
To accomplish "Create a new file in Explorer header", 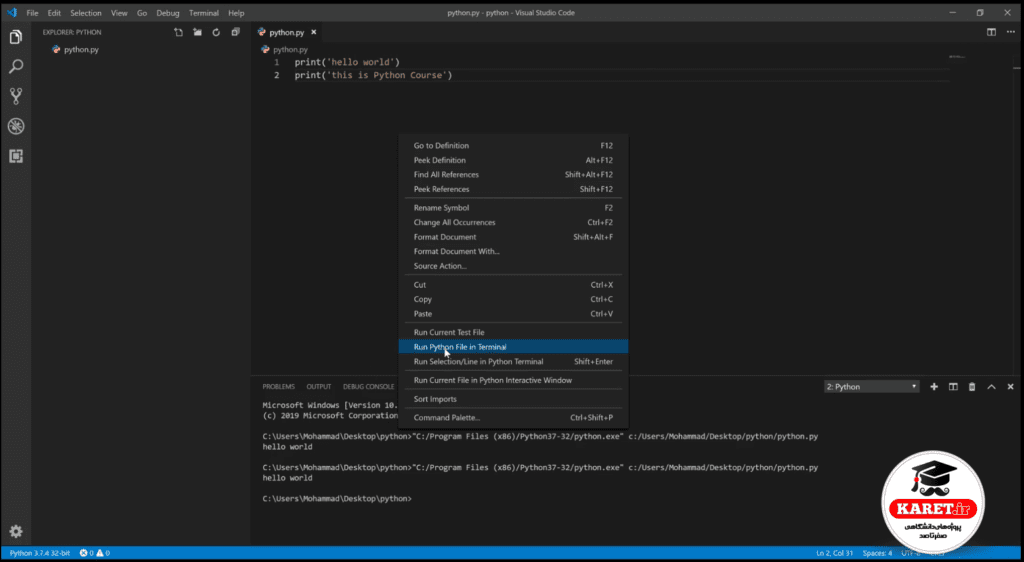I will (178, 32).
